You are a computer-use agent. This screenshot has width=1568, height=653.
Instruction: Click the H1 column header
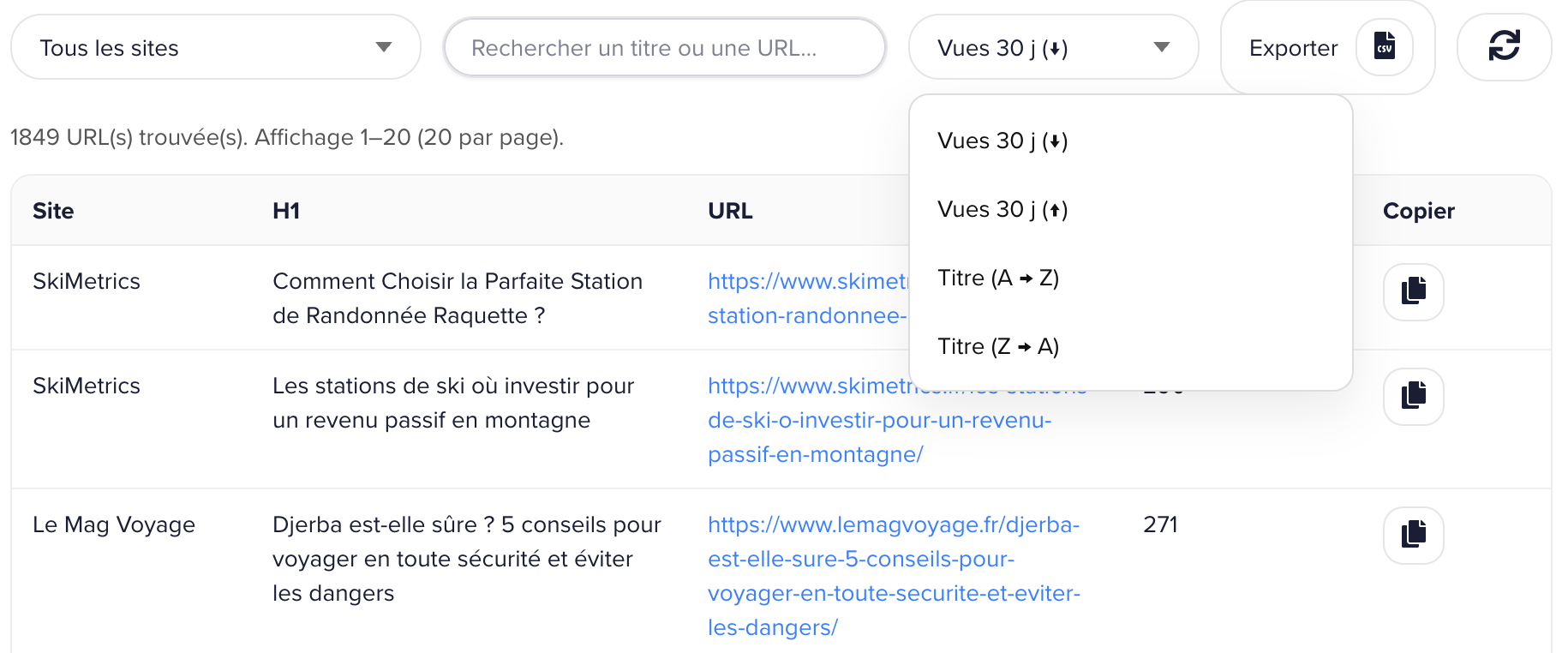click(286, 211)
